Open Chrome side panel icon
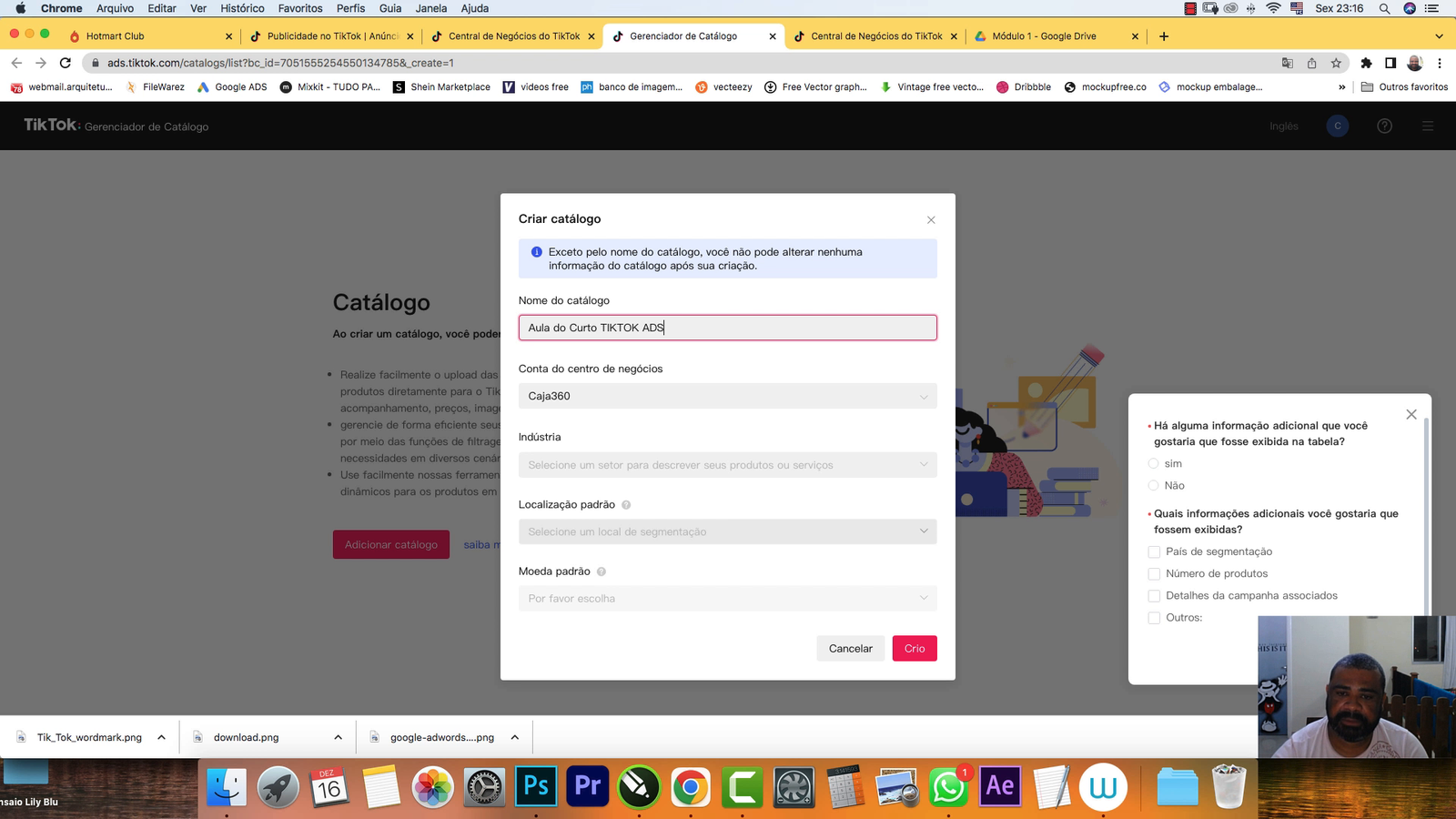This screenshot has width=1456, height=819. 1390,63
